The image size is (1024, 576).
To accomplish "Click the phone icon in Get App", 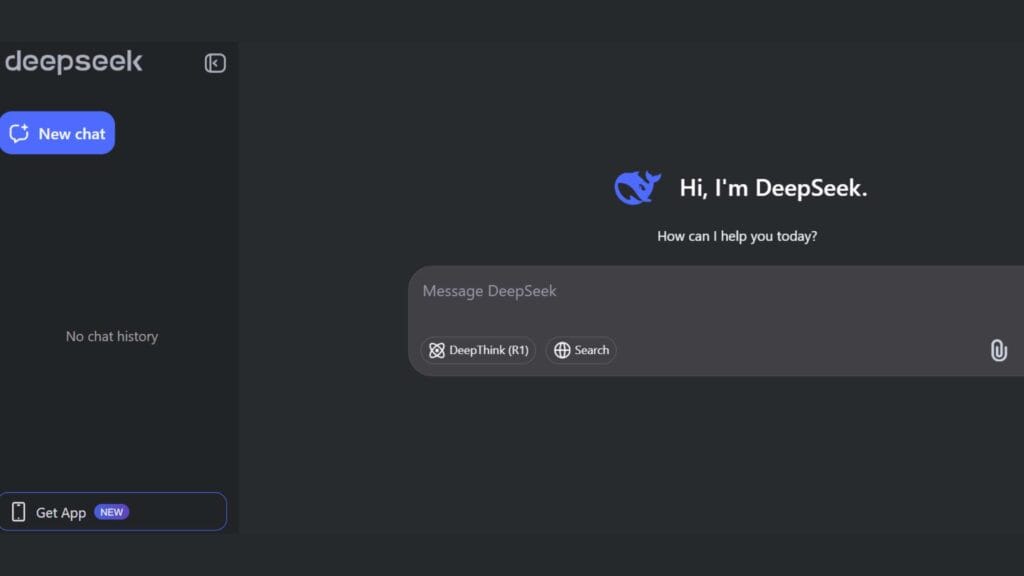I will coord(18,512).
